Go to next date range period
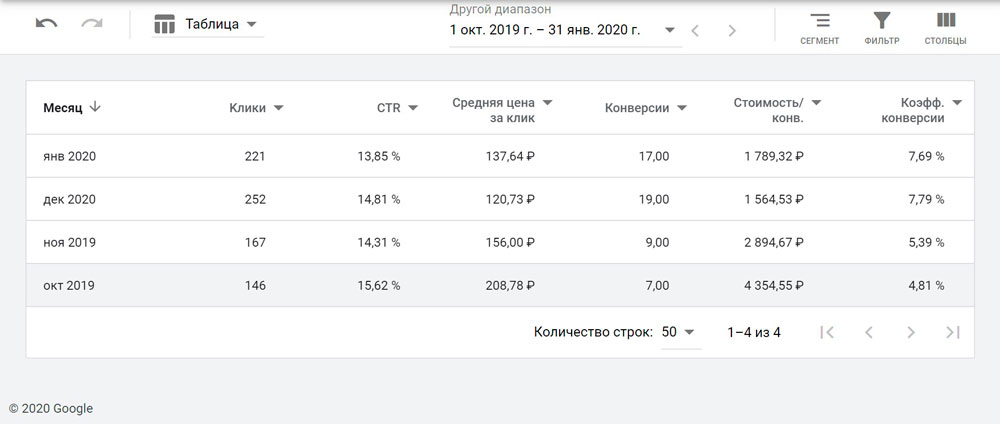The width and height of the screenshot is (1000, 424). pyautogui.click(x=732, y=30)
